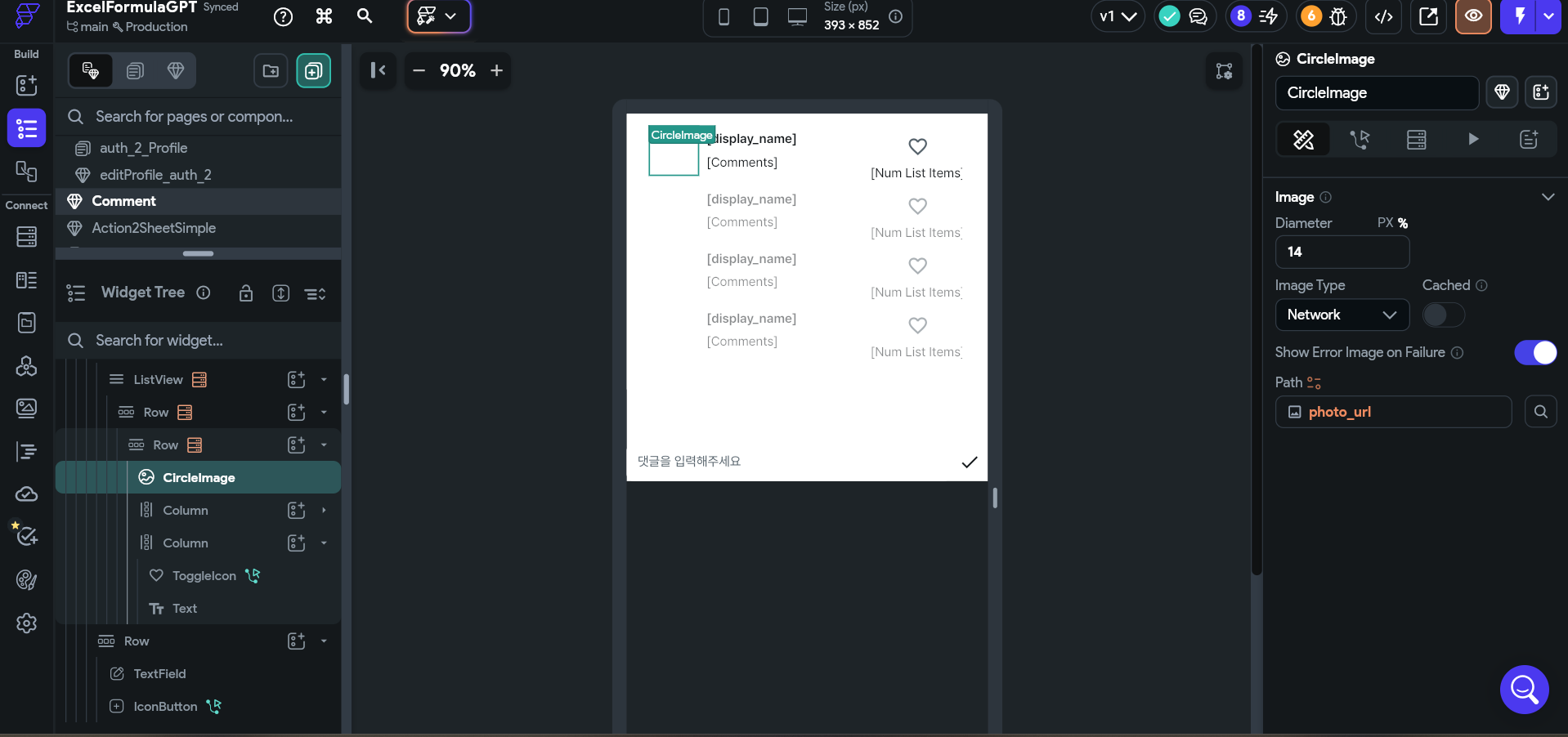Open the view code icon
1568x737 pixels.
[x=1383, y=16]
